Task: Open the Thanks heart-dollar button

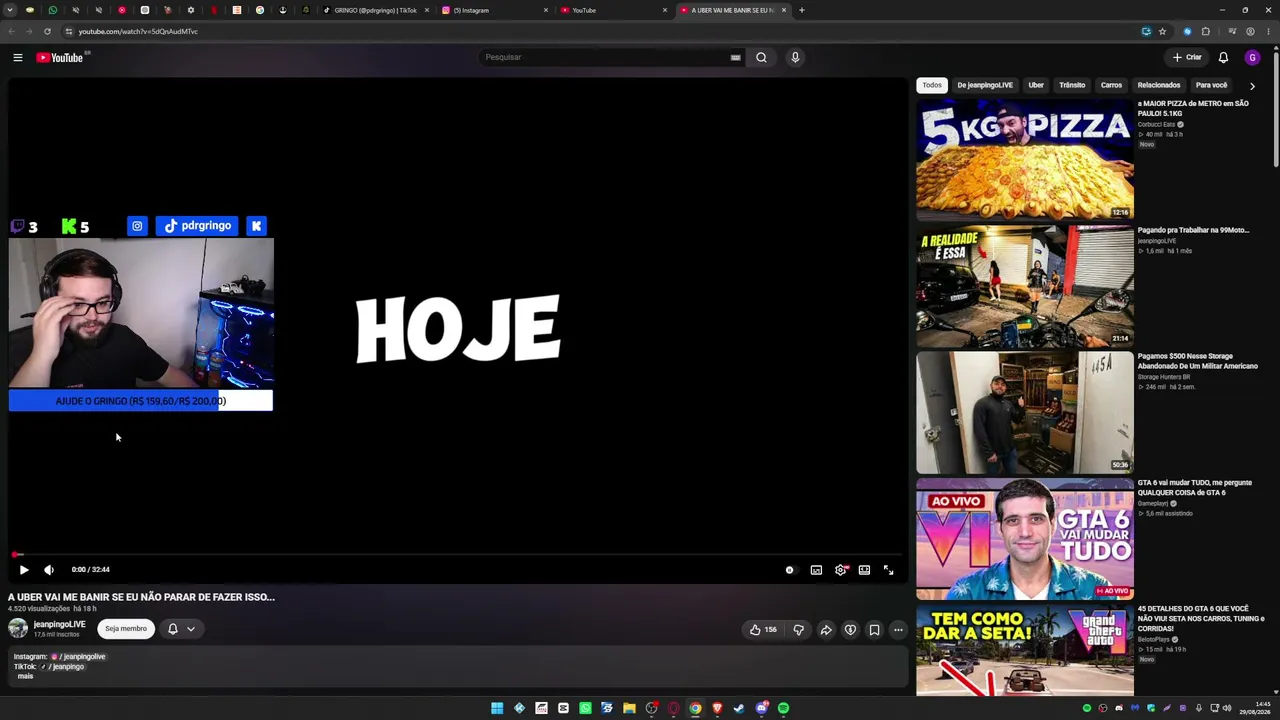Action: [x=850, y=630]
